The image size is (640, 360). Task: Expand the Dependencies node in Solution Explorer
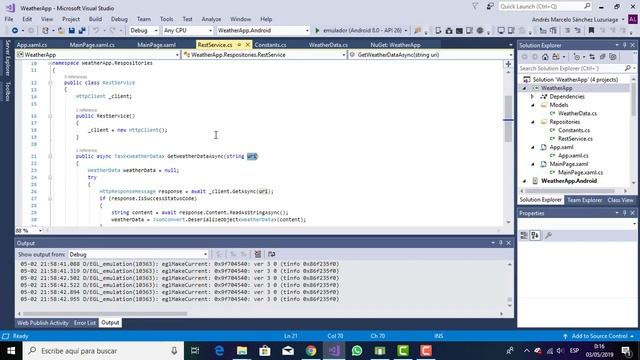pyautogui.click(x=532, y=97)
